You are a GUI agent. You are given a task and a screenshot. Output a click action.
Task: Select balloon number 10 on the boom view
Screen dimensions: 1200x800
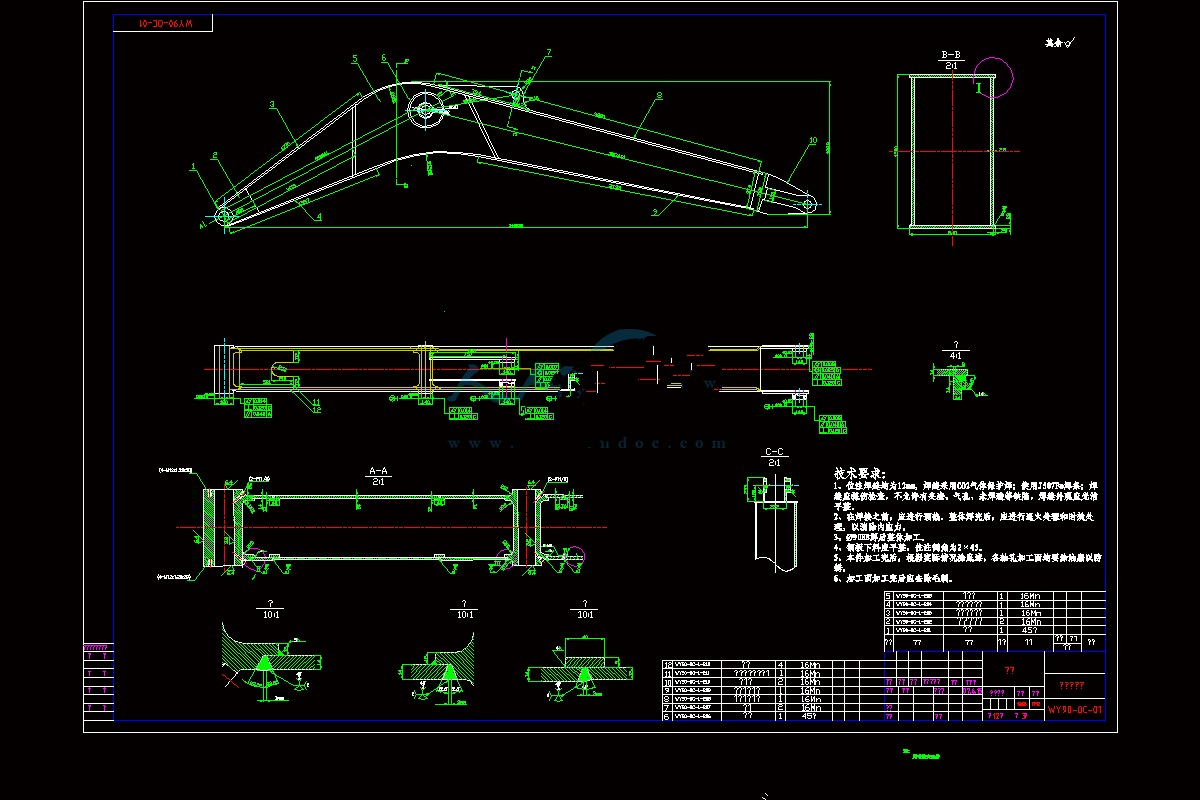813,141
